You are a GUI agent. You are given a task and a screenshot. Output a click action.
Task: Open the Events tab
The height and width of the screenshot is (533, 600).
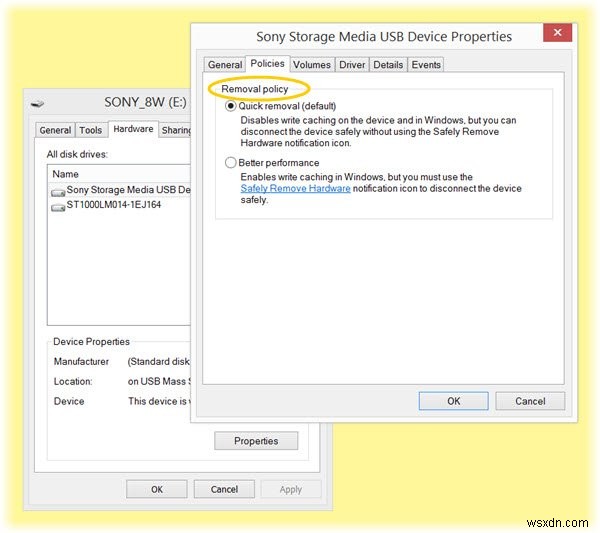(x=426, y=65)
